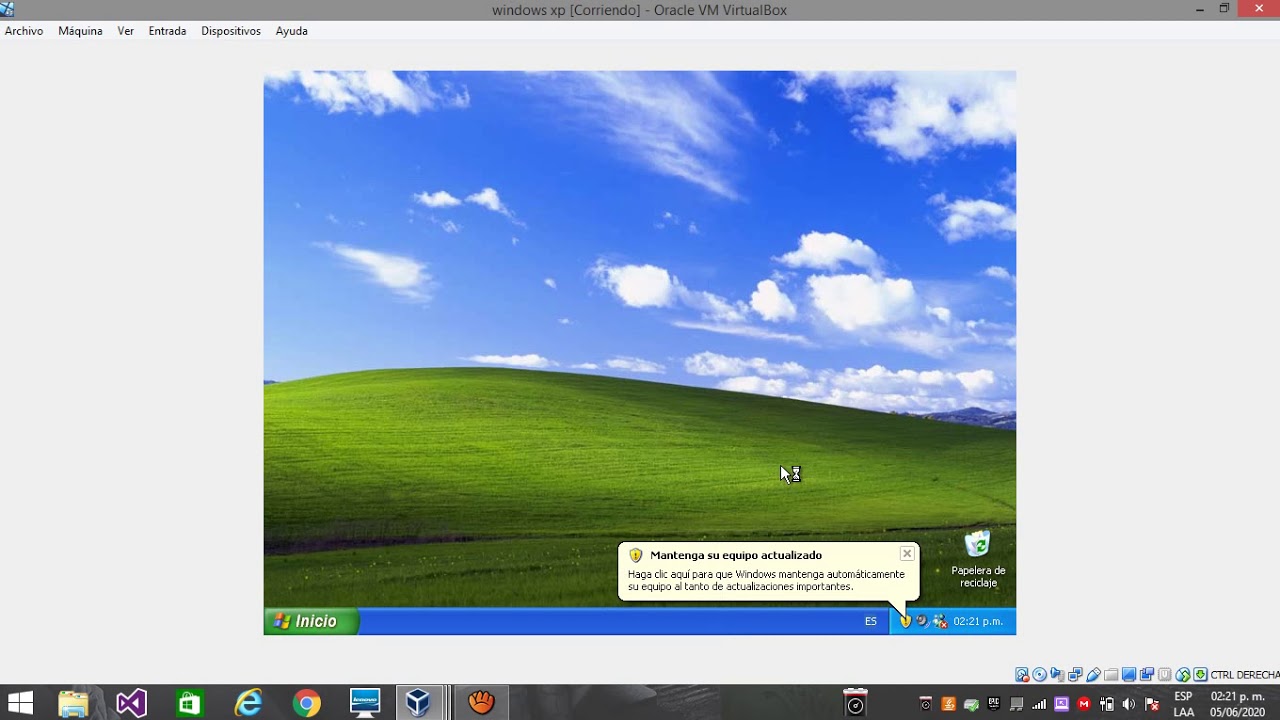Open the Archivo menu
The image size is (1280, 720).
click(24, 31)
